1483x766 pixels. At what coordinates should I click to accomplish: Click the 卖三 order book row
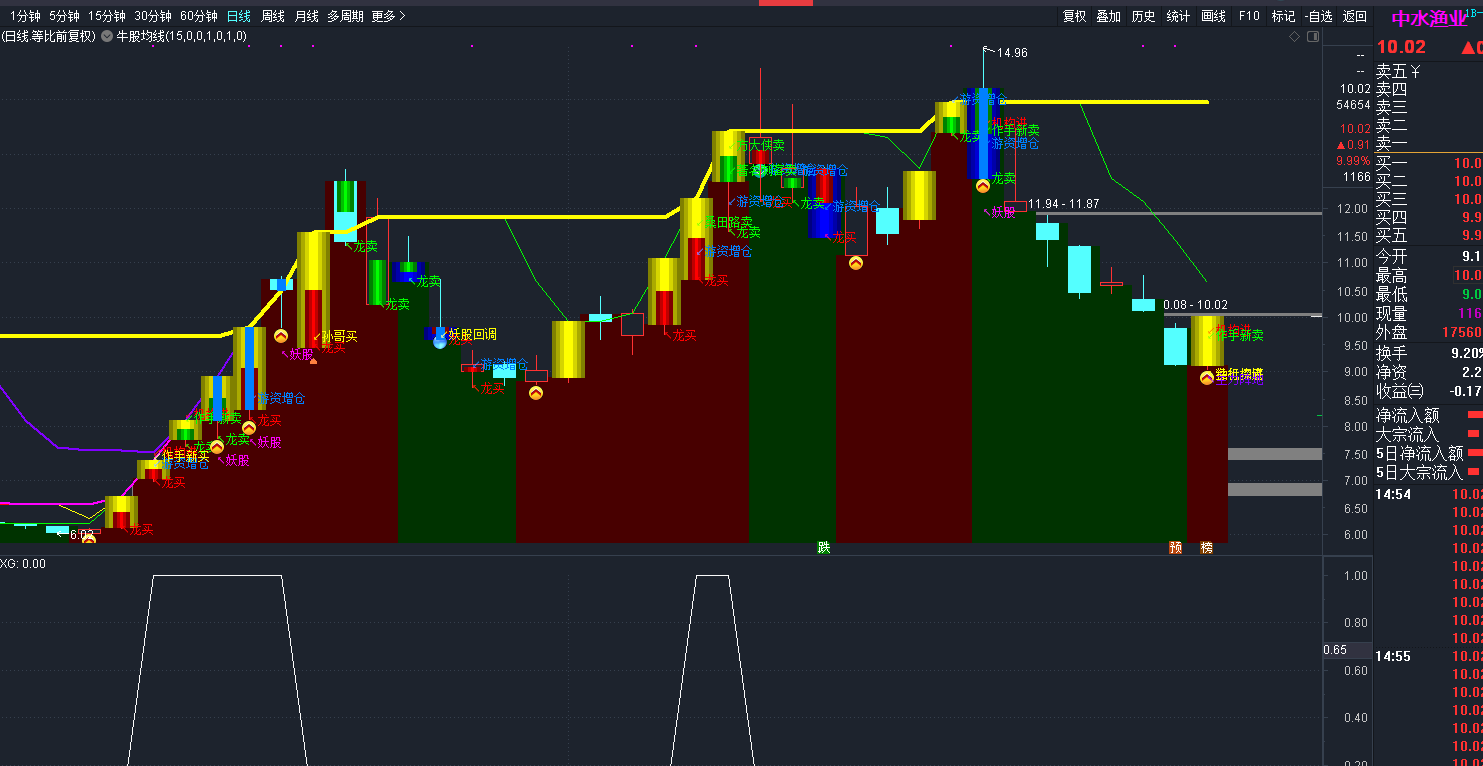[x=1429, y=108]
